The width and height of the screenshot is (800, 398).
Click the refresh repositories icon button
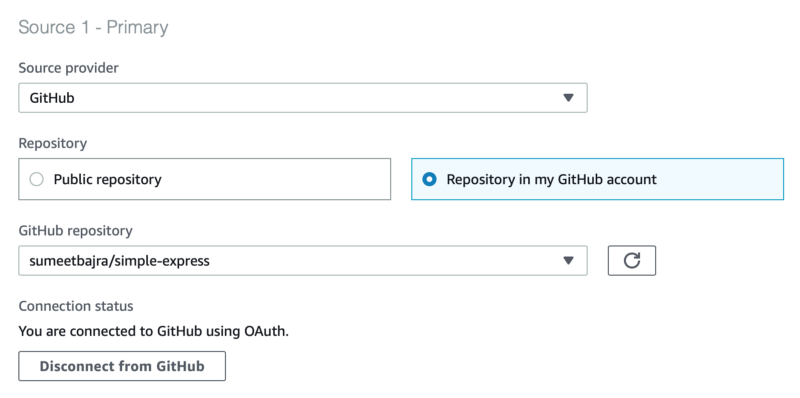point(632,261)
